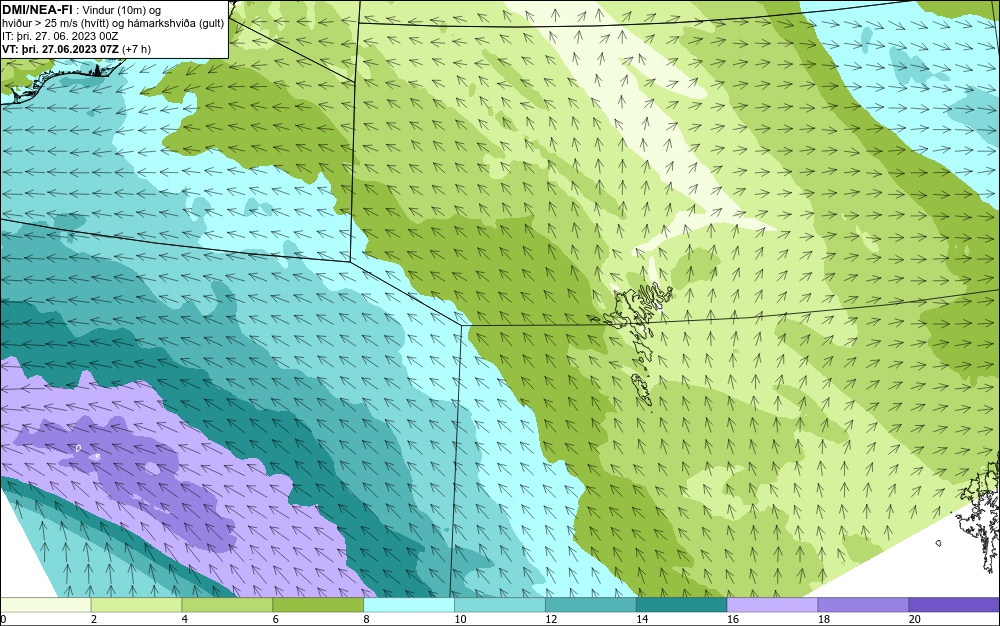The image size is (1000, 626).
Task: Click the green 4–6 m/s legend swatch
Action: 227,604
